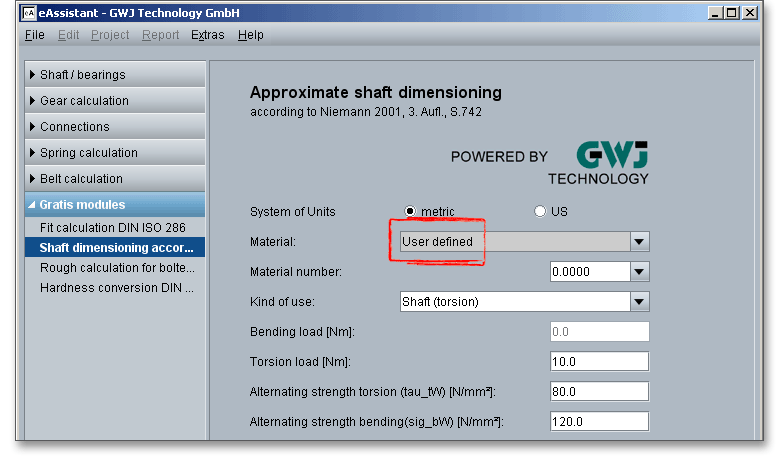Expand the Spring calculation section
The width and height of the screenshot is (779, 456).
[x=114, y=153]
